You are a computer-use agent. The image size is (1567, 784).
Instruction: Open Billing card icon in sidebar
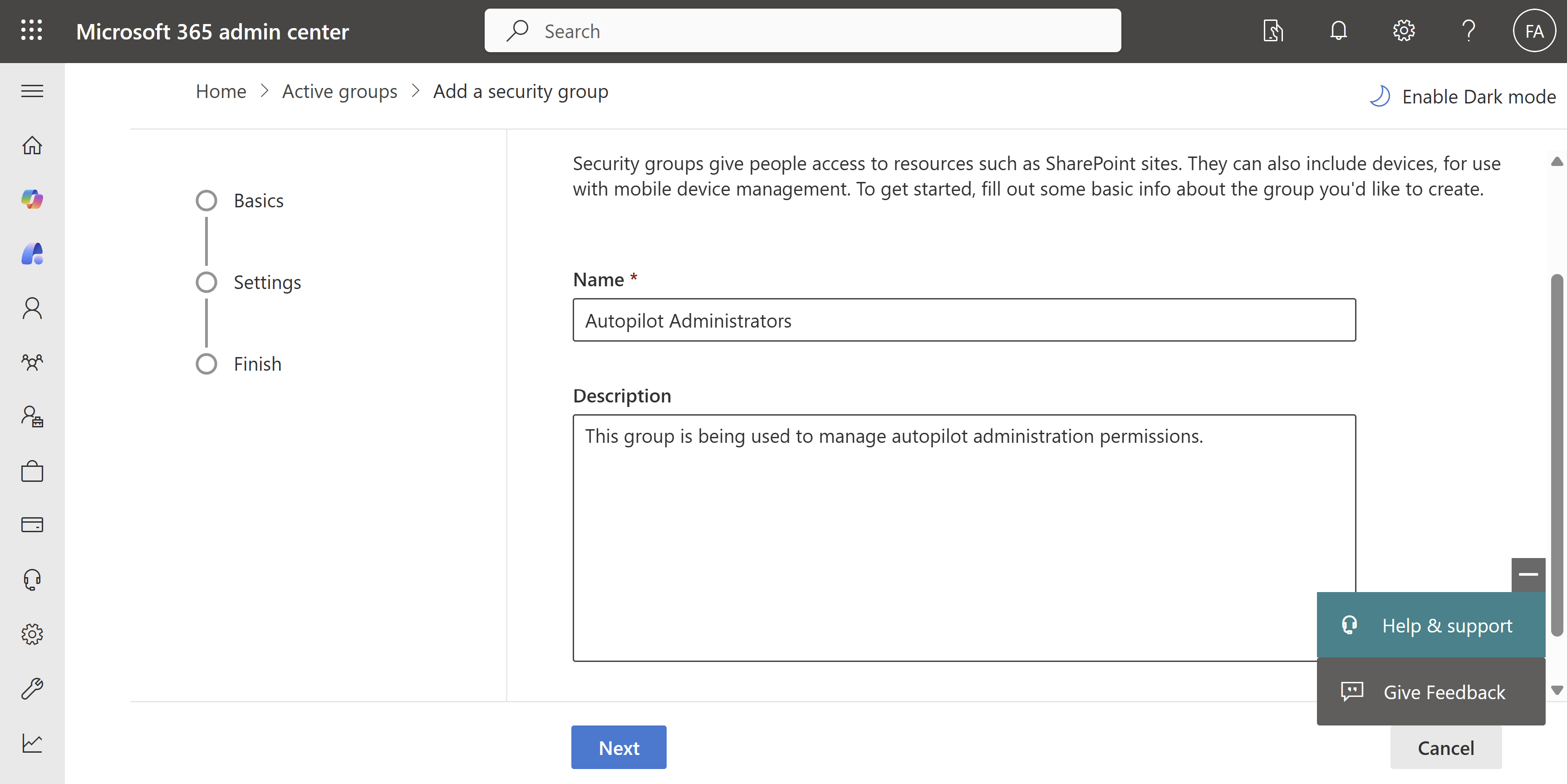(x=32, y=525)
